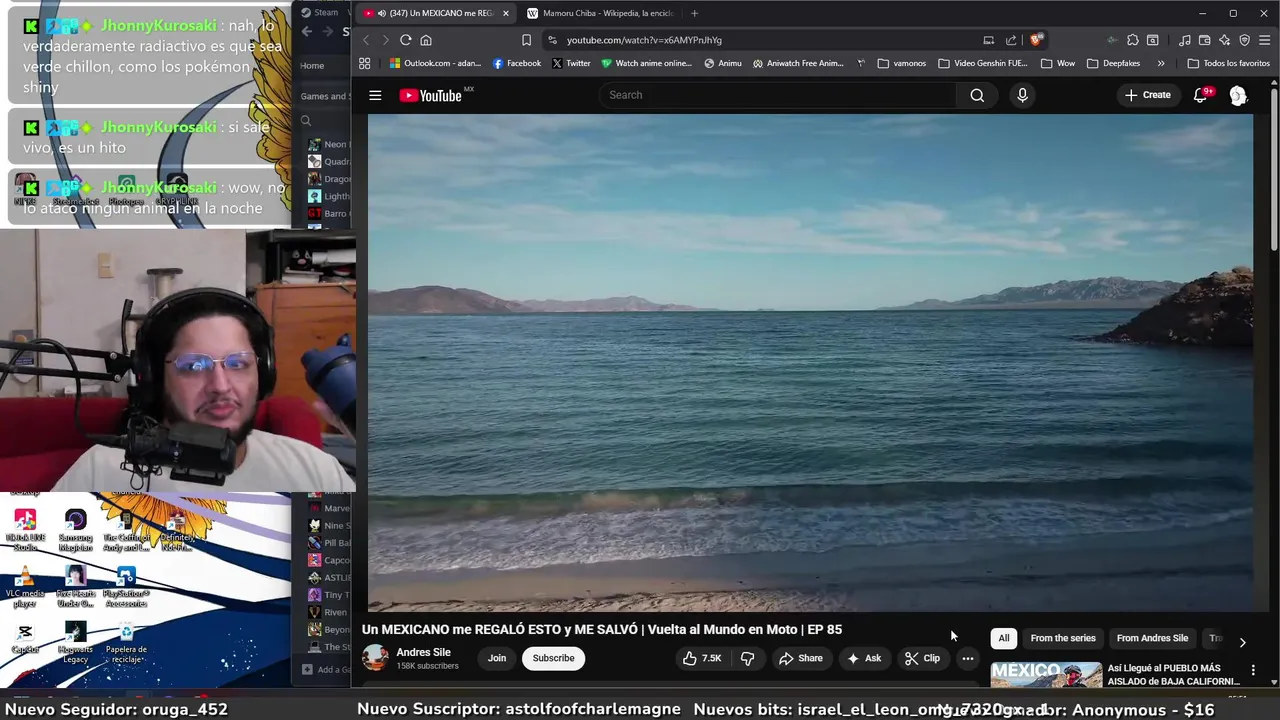The height and width of the screenshot is (720, 1280).
Task: Click the browser address bar URL
Action: click(644, 40)
